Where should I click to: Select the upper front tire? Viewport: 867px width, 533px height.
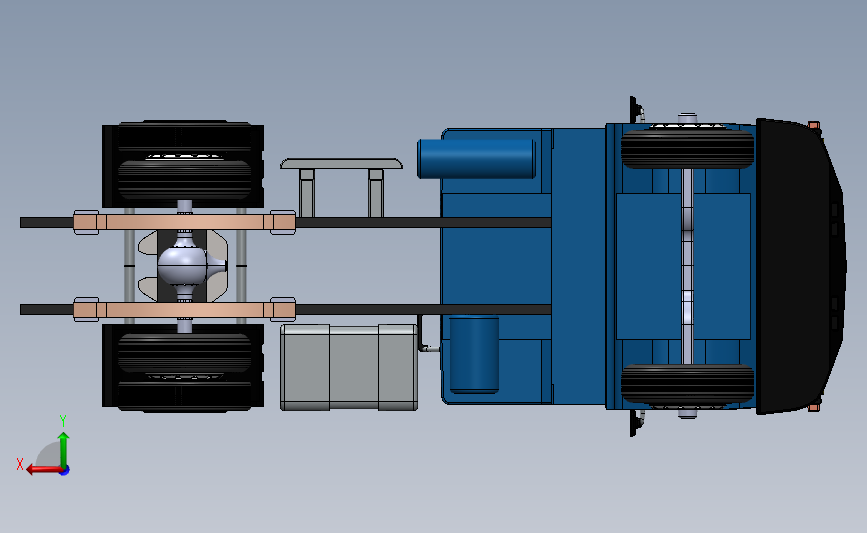(687, 147)
